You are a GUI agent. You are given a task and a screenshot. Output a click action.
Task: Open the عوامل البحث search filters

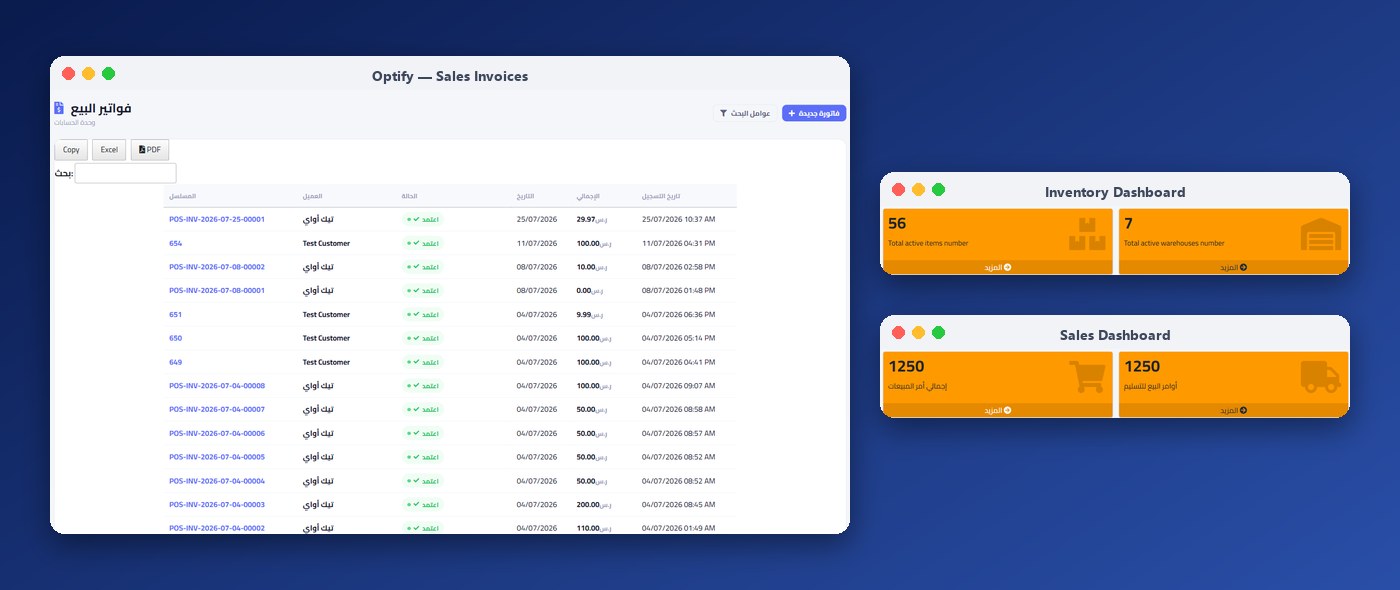[x=745, y=114]
